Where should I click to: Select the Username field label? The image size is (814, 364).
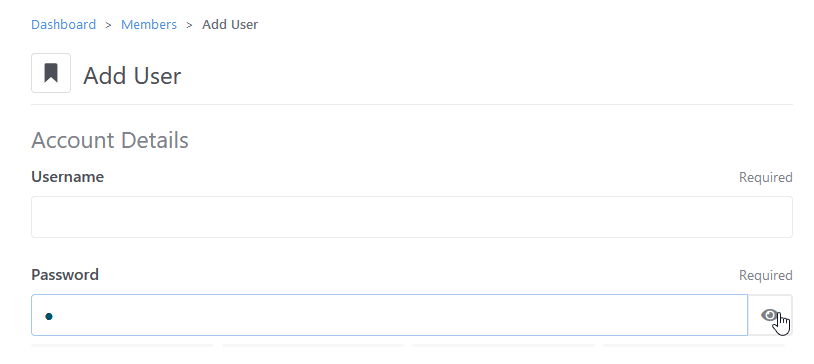(67, 177)
